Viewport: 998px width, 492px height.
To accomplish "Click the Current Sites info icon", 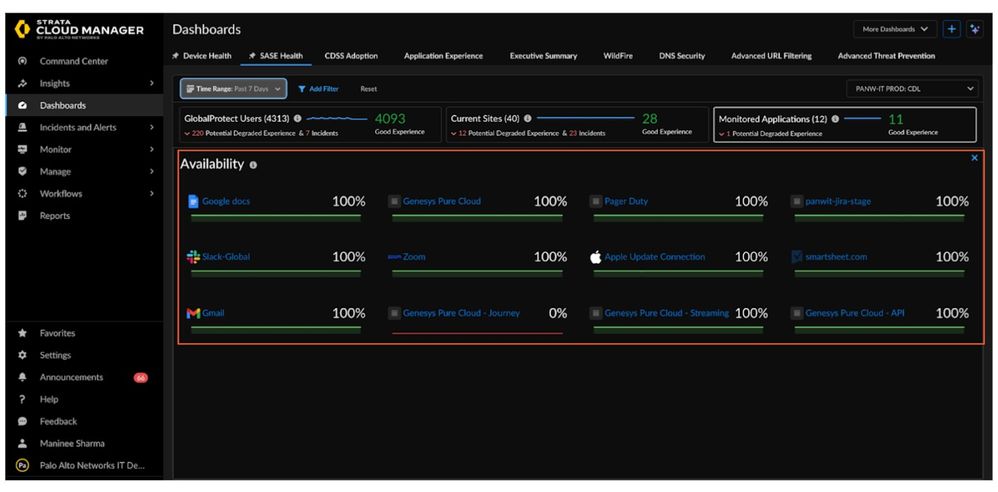I will coord(528,118).
